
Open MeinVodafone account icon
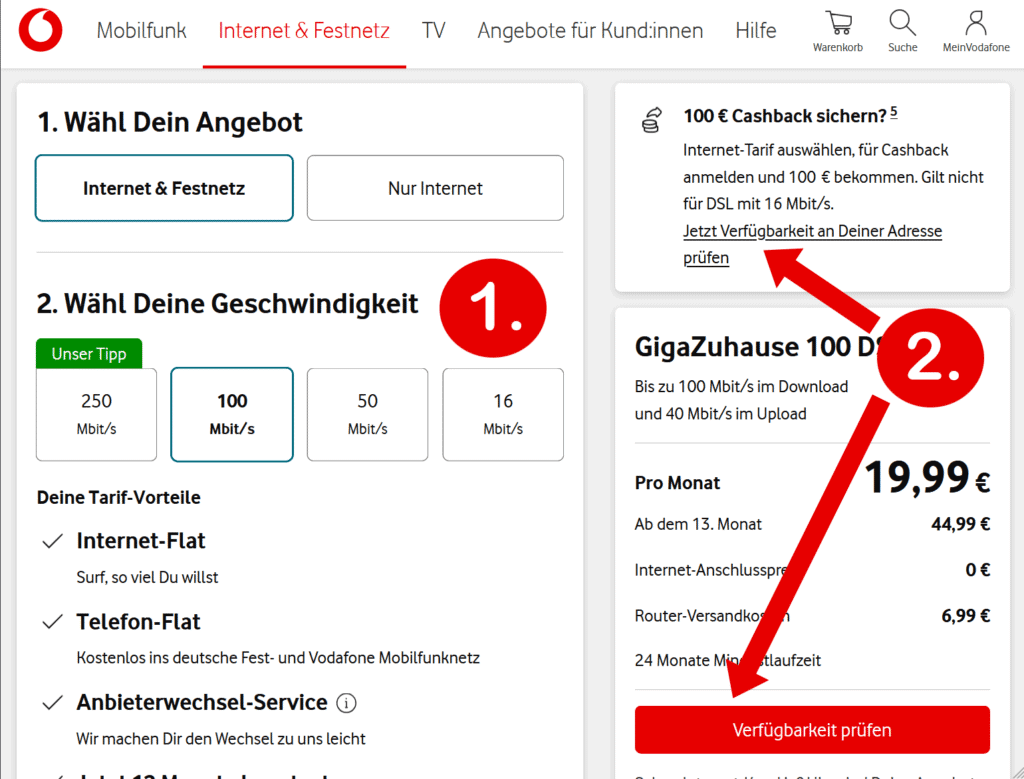click(975, 24)
